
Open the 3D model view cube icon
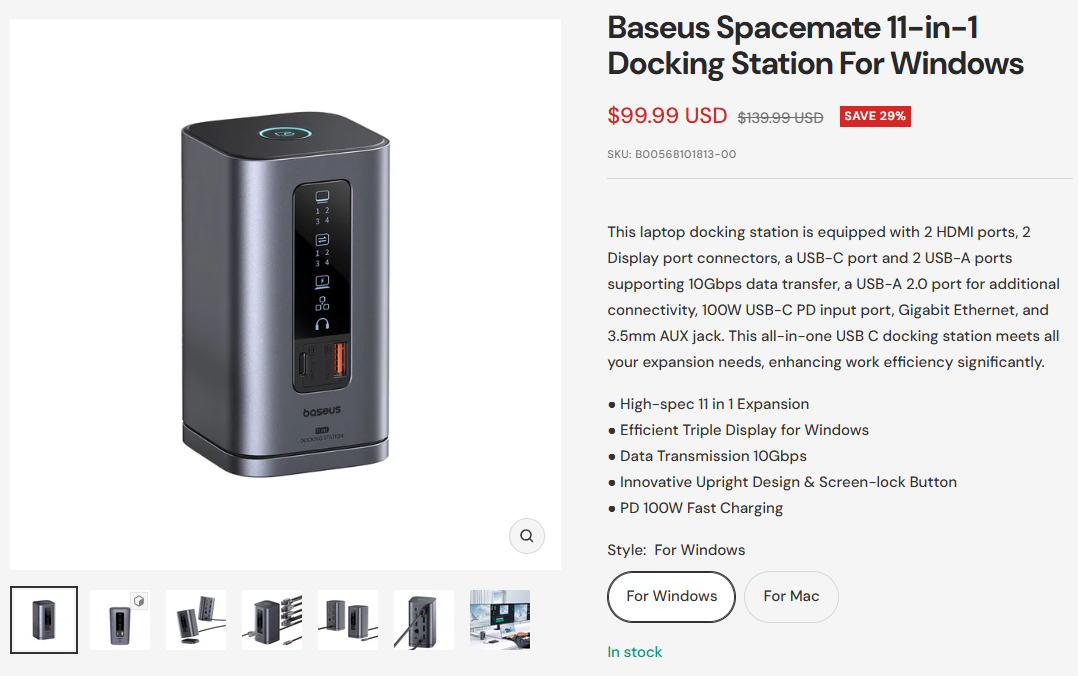[139, 601]
